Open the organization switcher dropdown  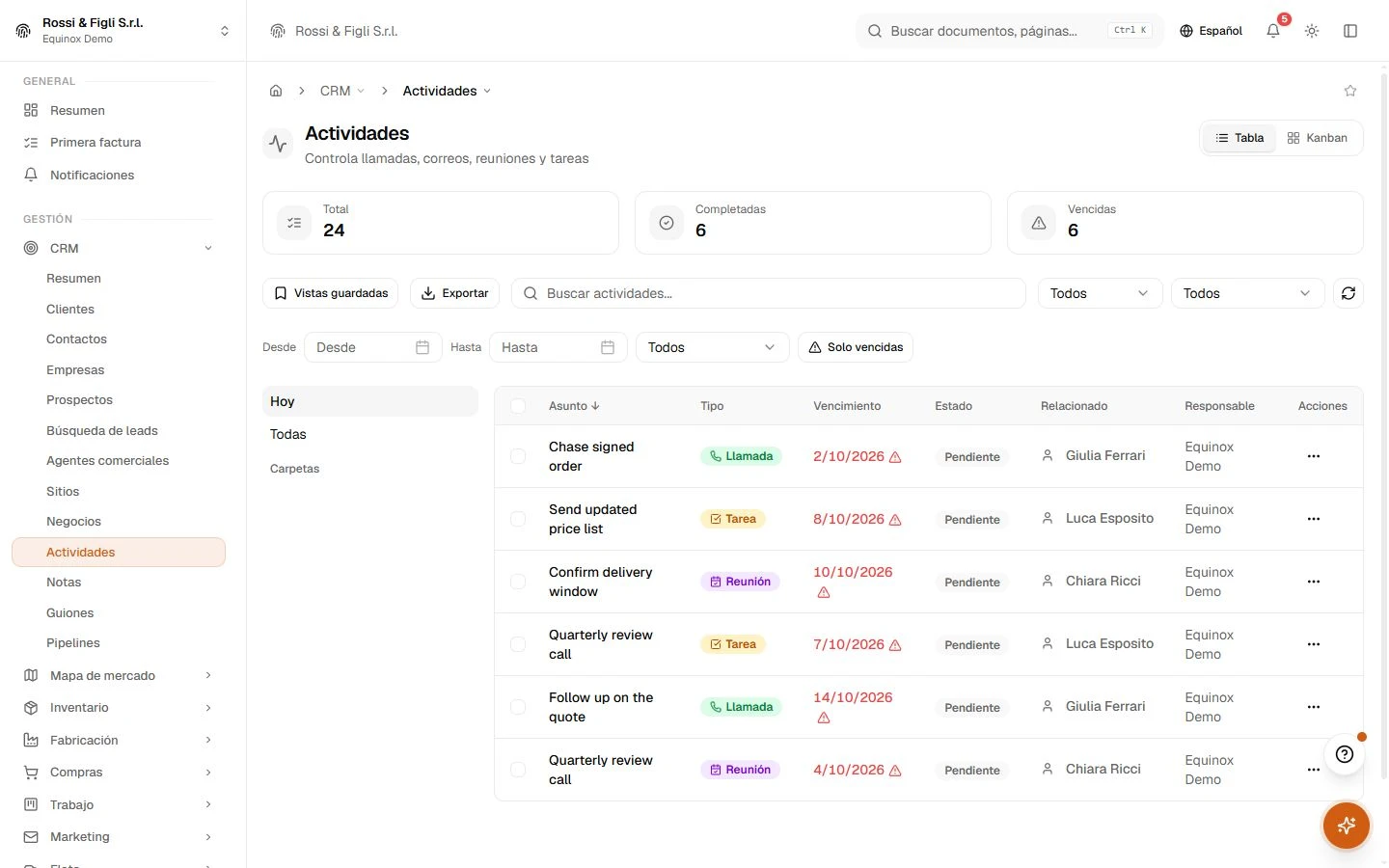click(123, 31)
